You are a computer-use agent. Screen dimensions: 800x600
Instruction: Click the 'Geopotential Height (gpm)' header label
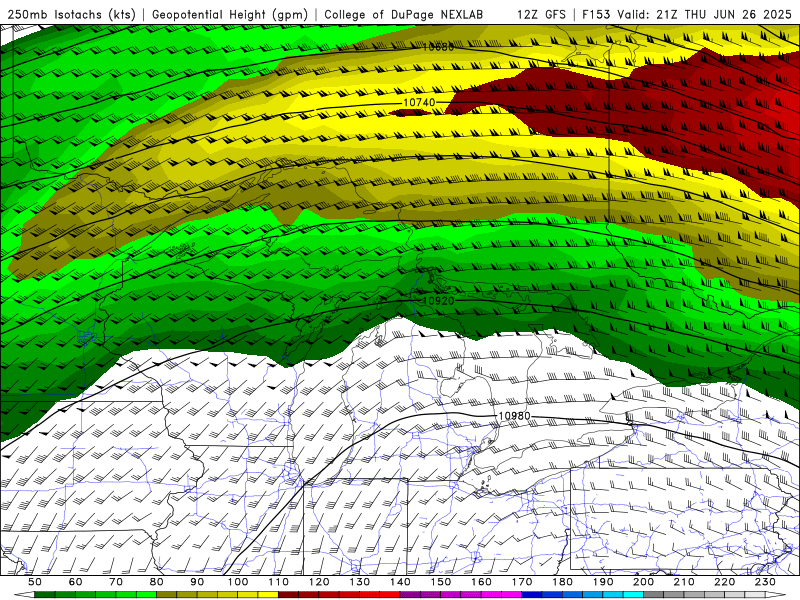coord(230,14)
